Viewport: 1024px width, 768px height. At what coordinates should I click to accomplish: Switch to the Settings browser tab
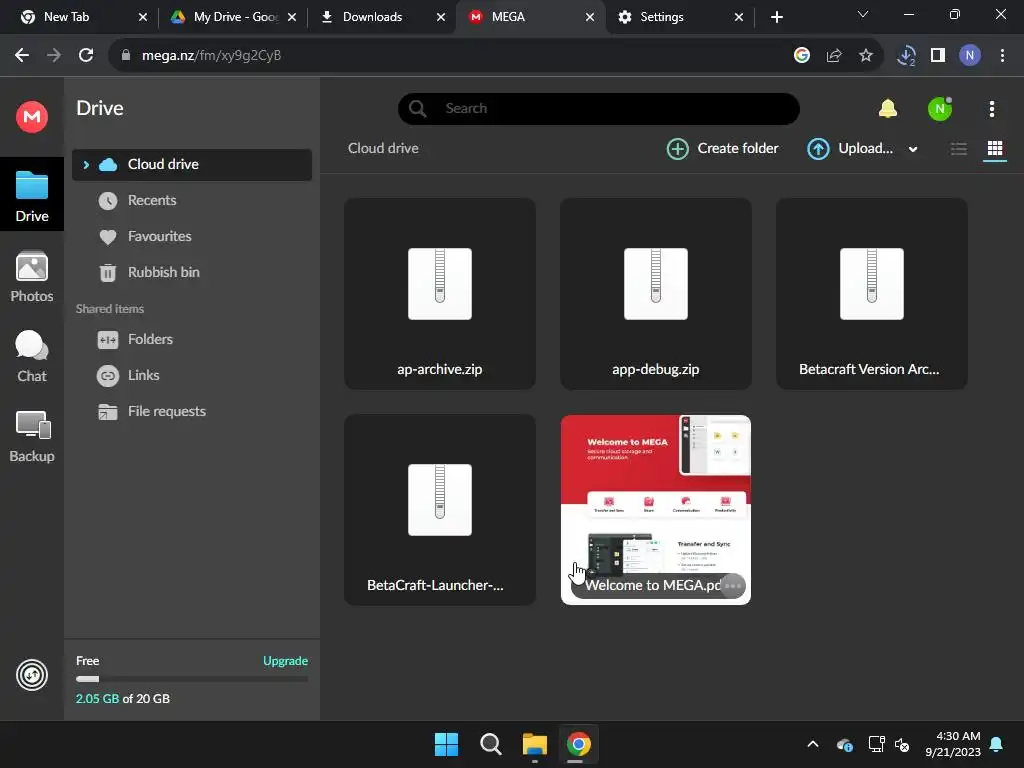click(679, 17)
